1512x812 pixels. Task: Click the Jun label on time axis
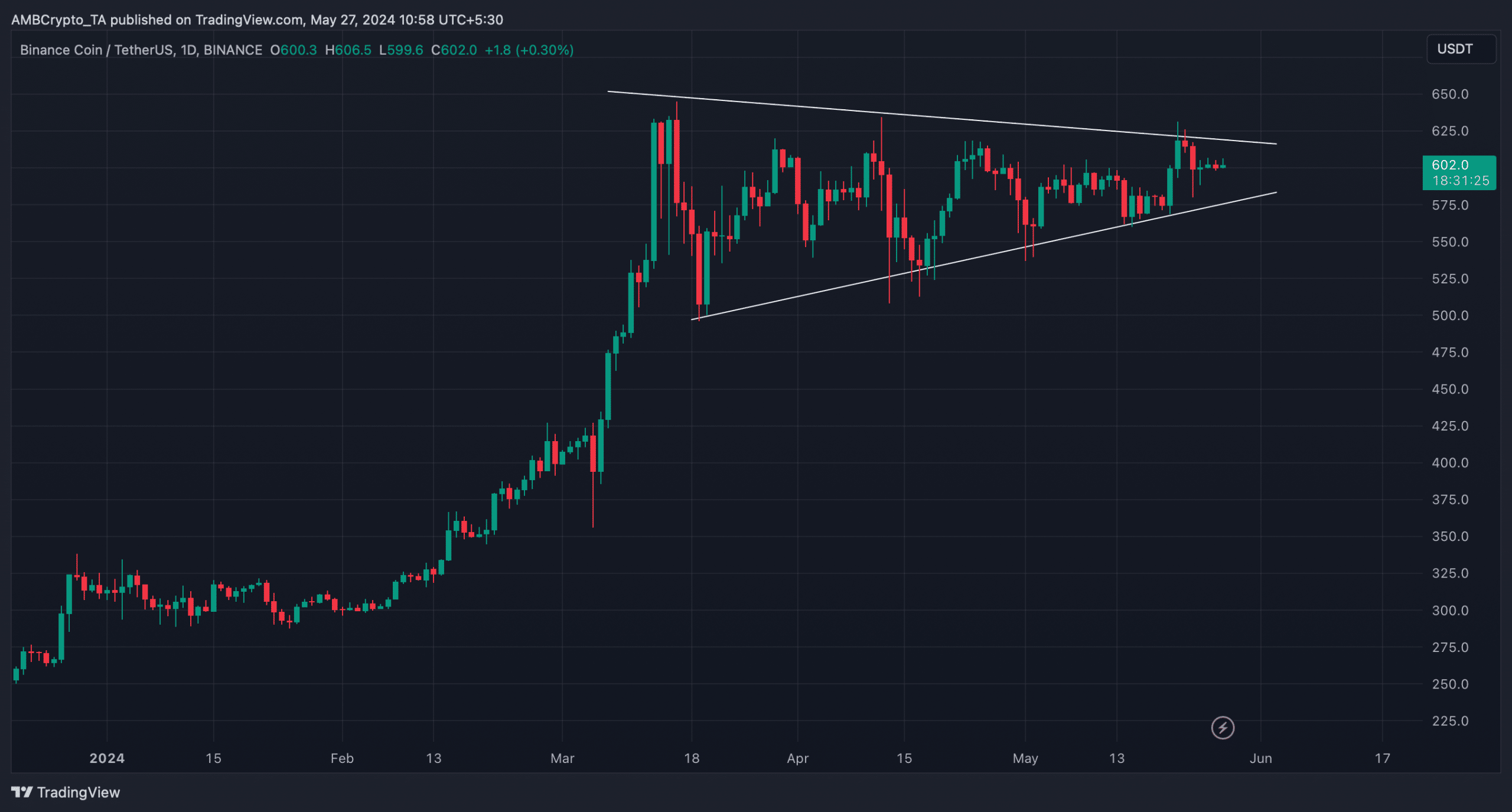pyautogui.click(x=1261, y=759)
